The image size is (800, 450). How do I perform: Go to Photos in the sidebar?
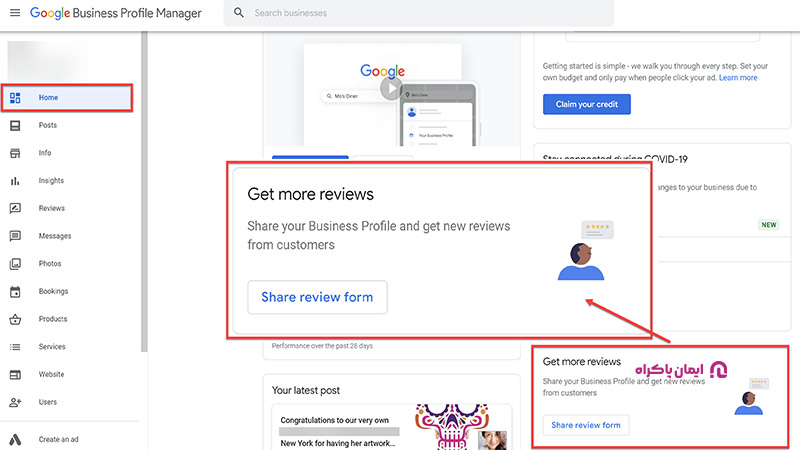click(x=49, y=263)
